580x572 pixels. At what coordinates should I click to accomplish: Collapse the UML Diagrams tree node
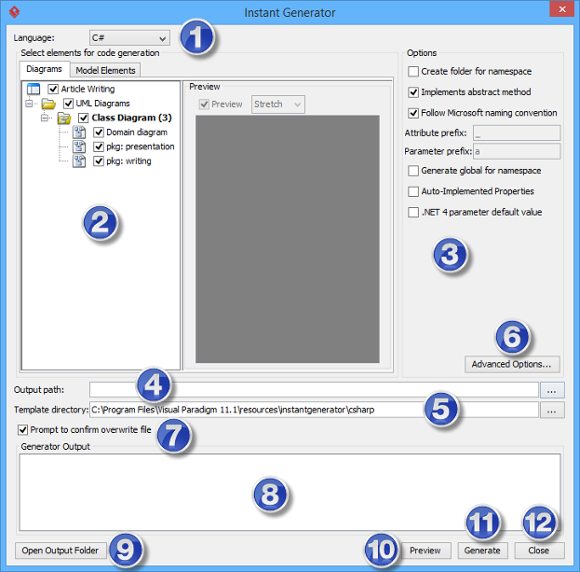pos(29,103)
